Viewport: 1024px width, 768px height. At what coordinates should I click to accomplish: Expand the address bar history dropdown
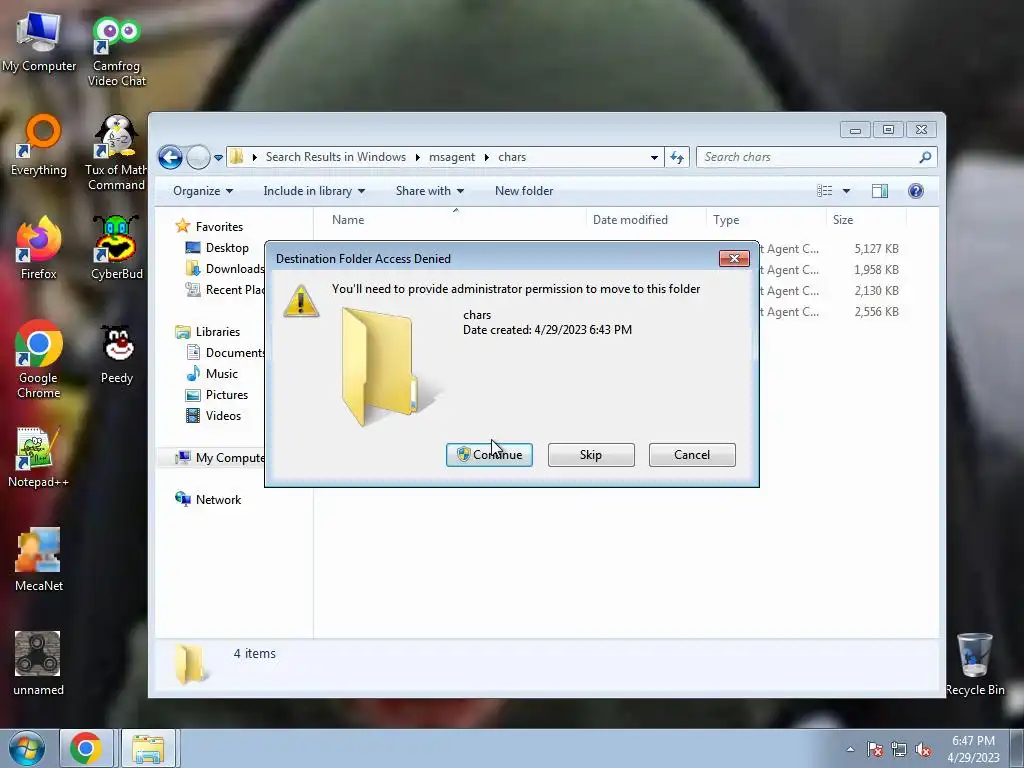(x=654, y=157)
